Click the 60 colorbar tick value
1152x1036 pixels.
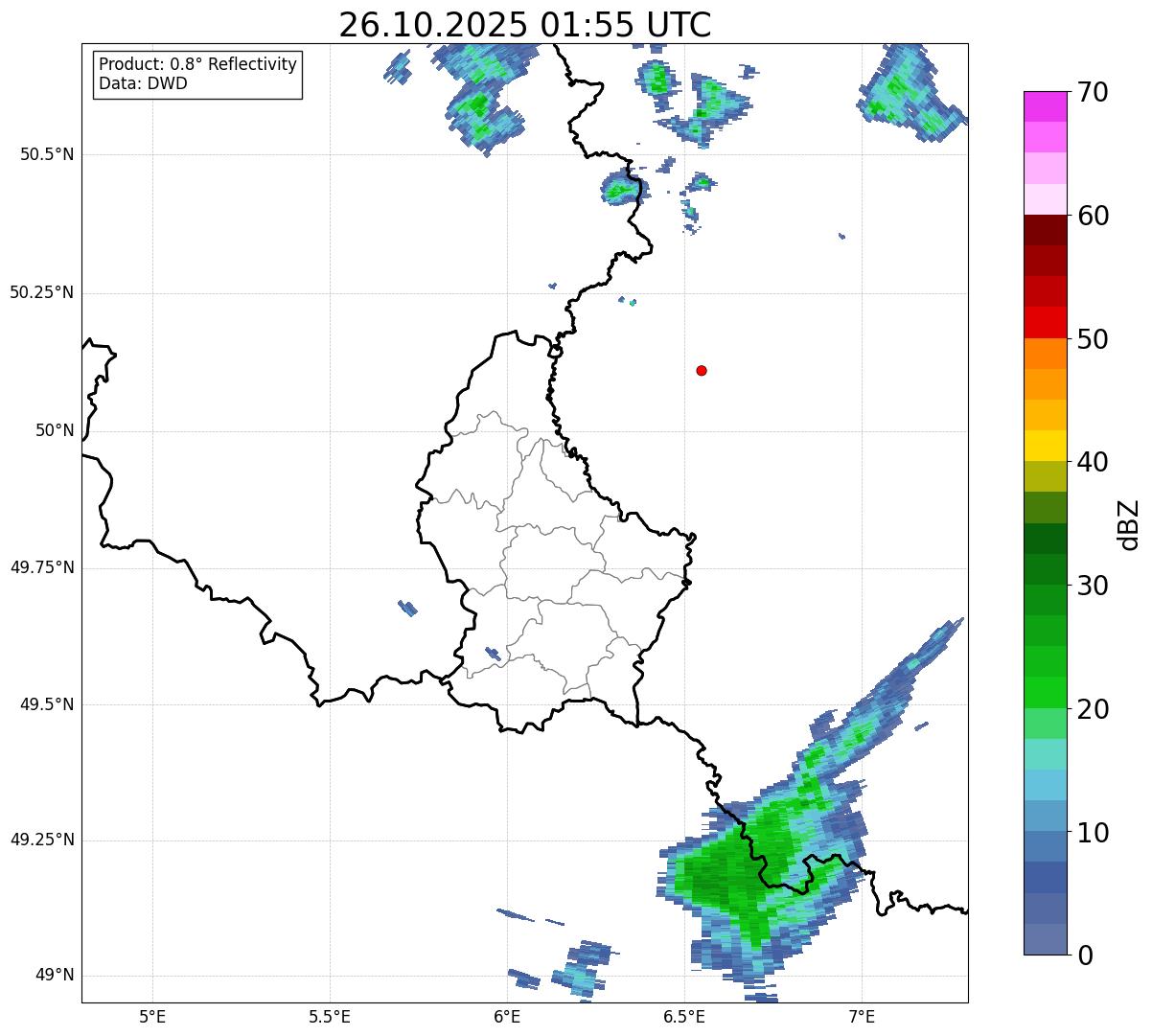[1093, 216]
